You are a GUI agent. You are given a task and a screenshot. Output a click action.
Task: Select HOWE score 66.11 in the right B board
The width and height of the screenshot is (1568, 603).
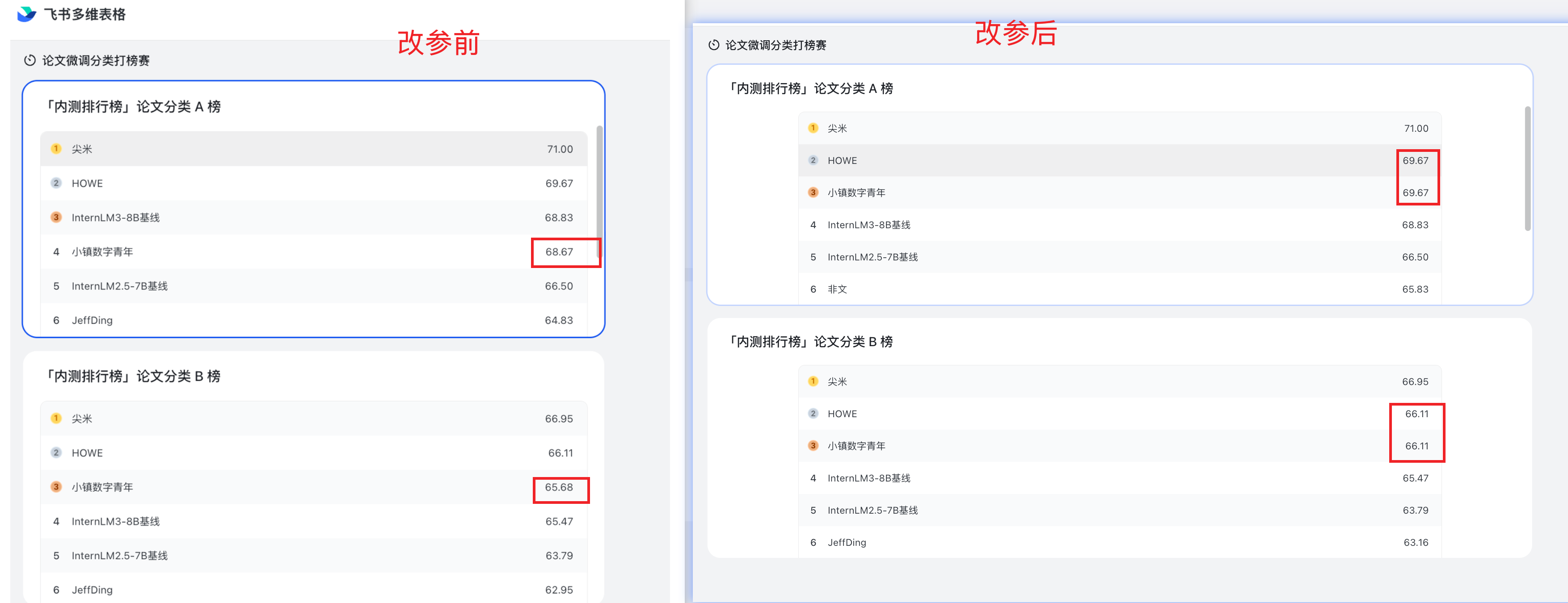pos(1416,414)
